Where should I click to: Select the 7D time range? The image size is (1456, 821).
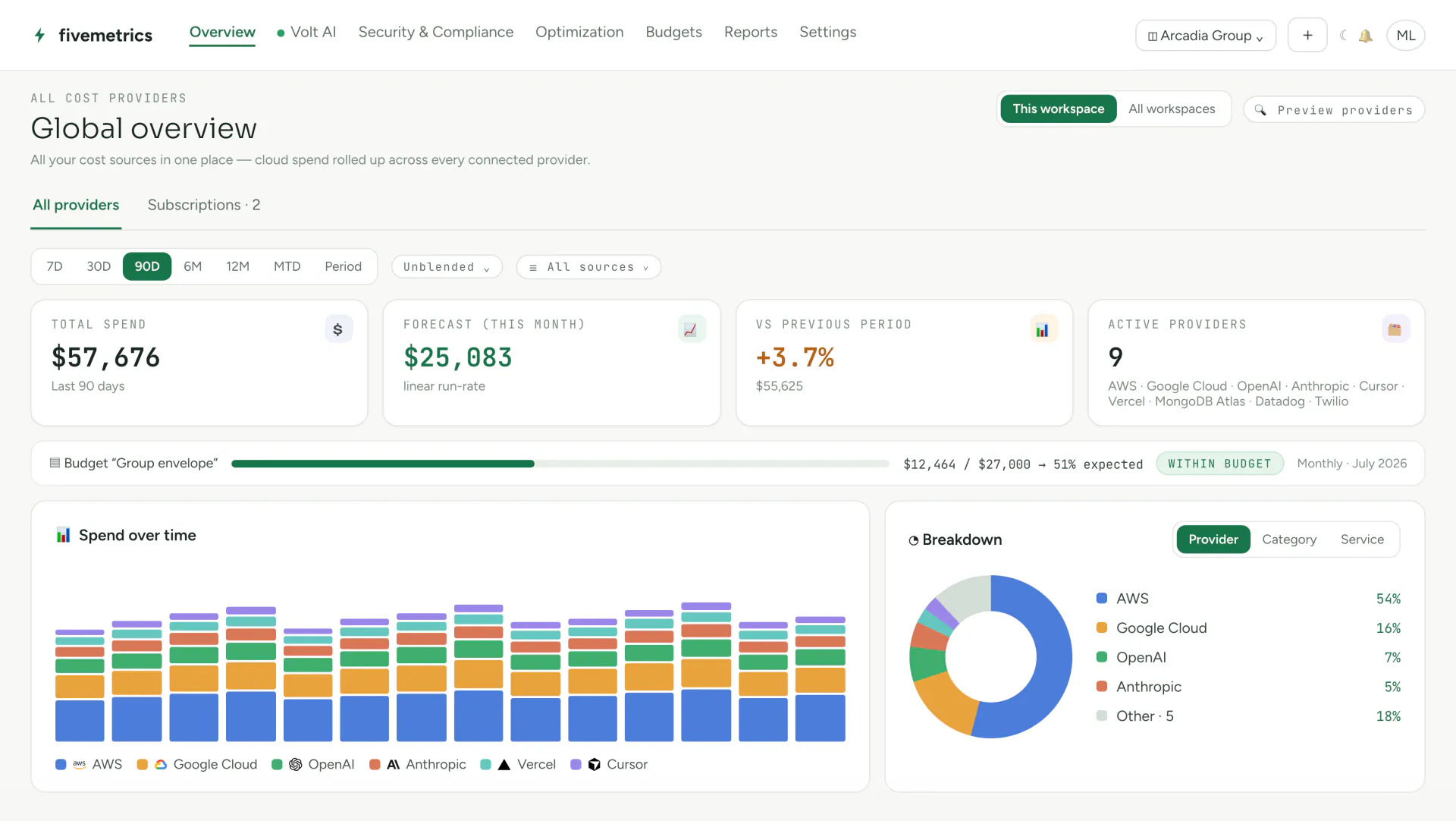point(55,266)
